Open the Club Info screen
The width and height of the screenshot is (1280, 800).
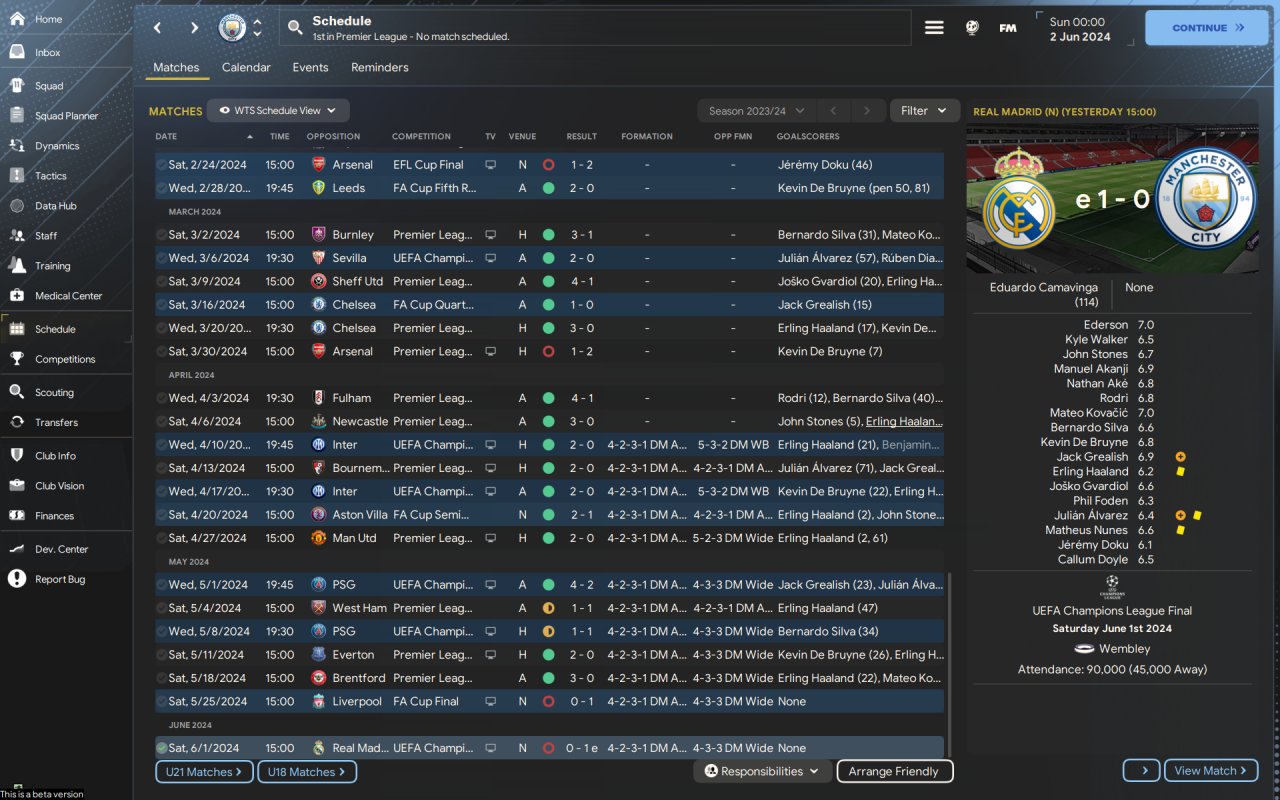[66, 456]
